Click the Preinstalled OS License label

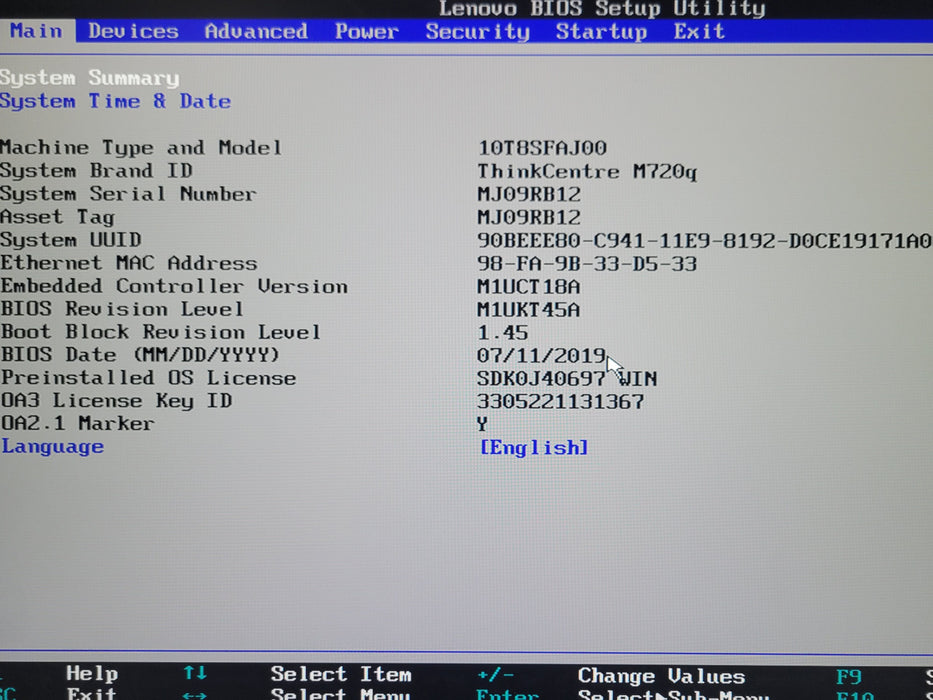click(x=148, y=378)
